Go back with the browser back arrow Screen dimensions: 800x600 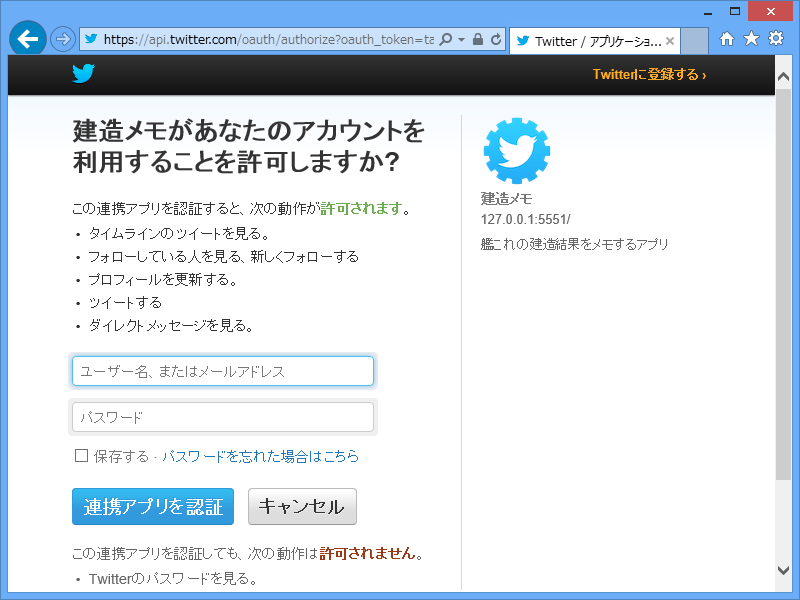(28, 39)
